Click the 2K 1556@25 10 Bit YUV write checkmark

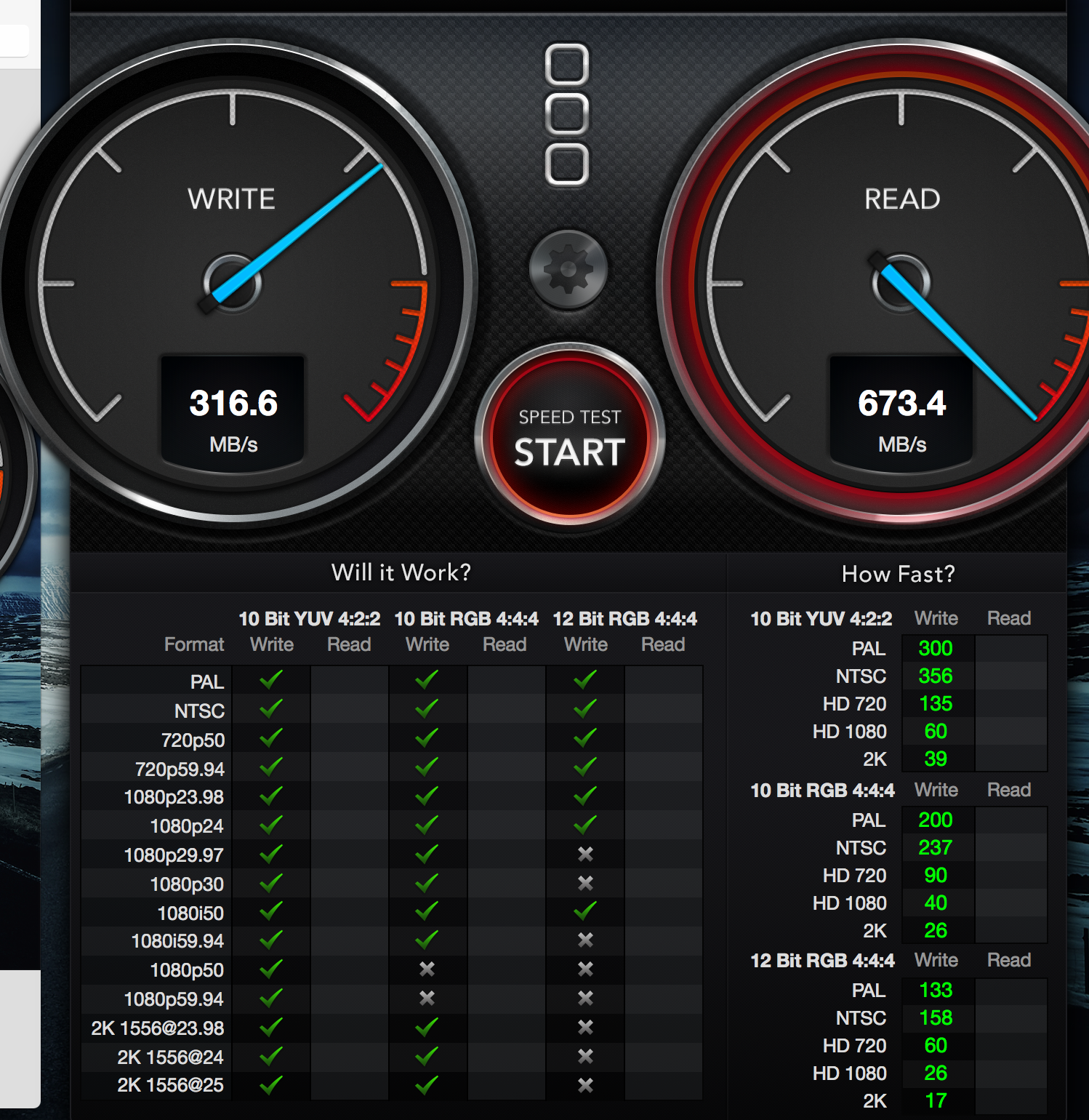tap(271, 1085)
